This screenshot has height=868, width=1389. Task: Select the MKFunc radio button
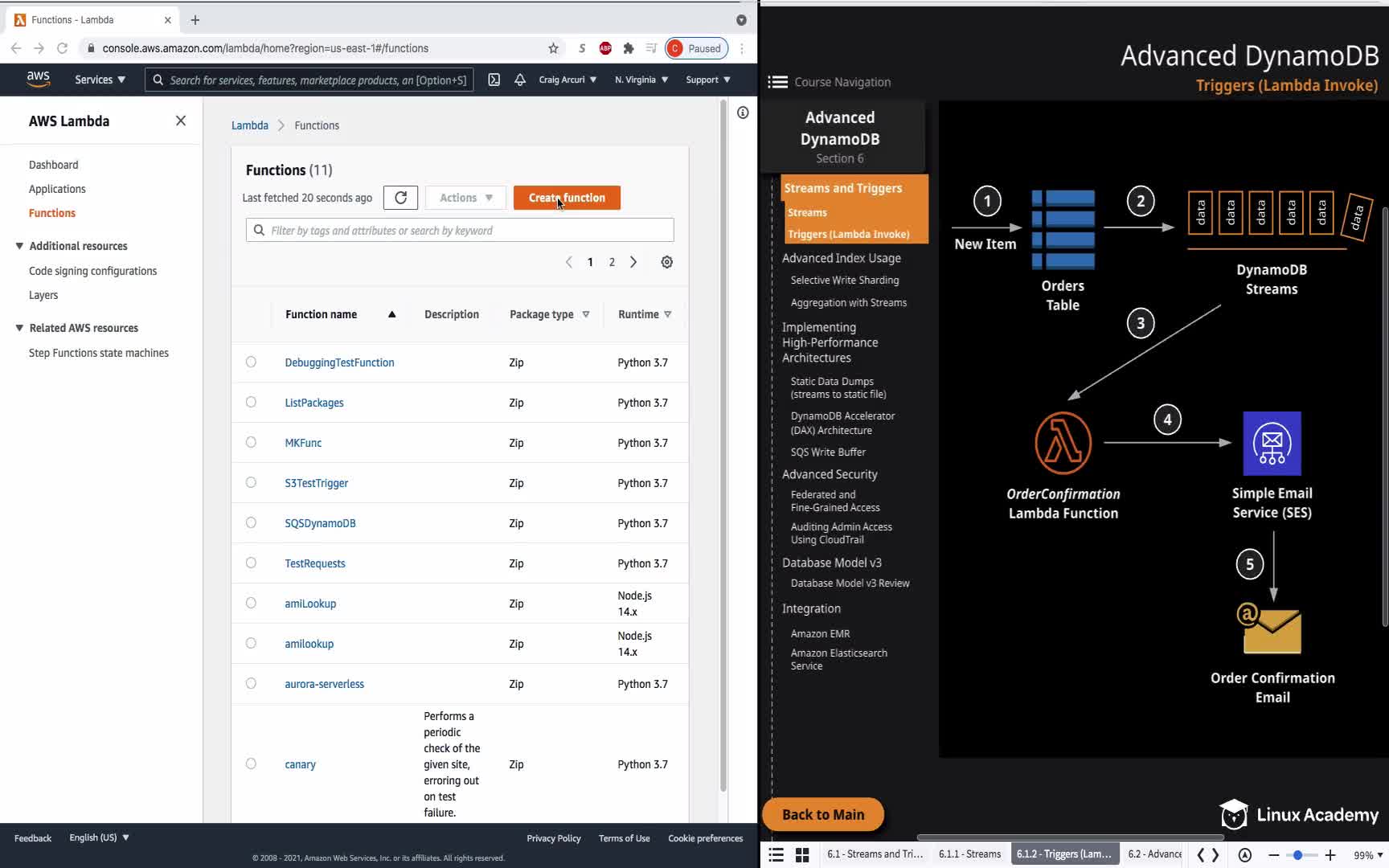click(x=251, y=443)
